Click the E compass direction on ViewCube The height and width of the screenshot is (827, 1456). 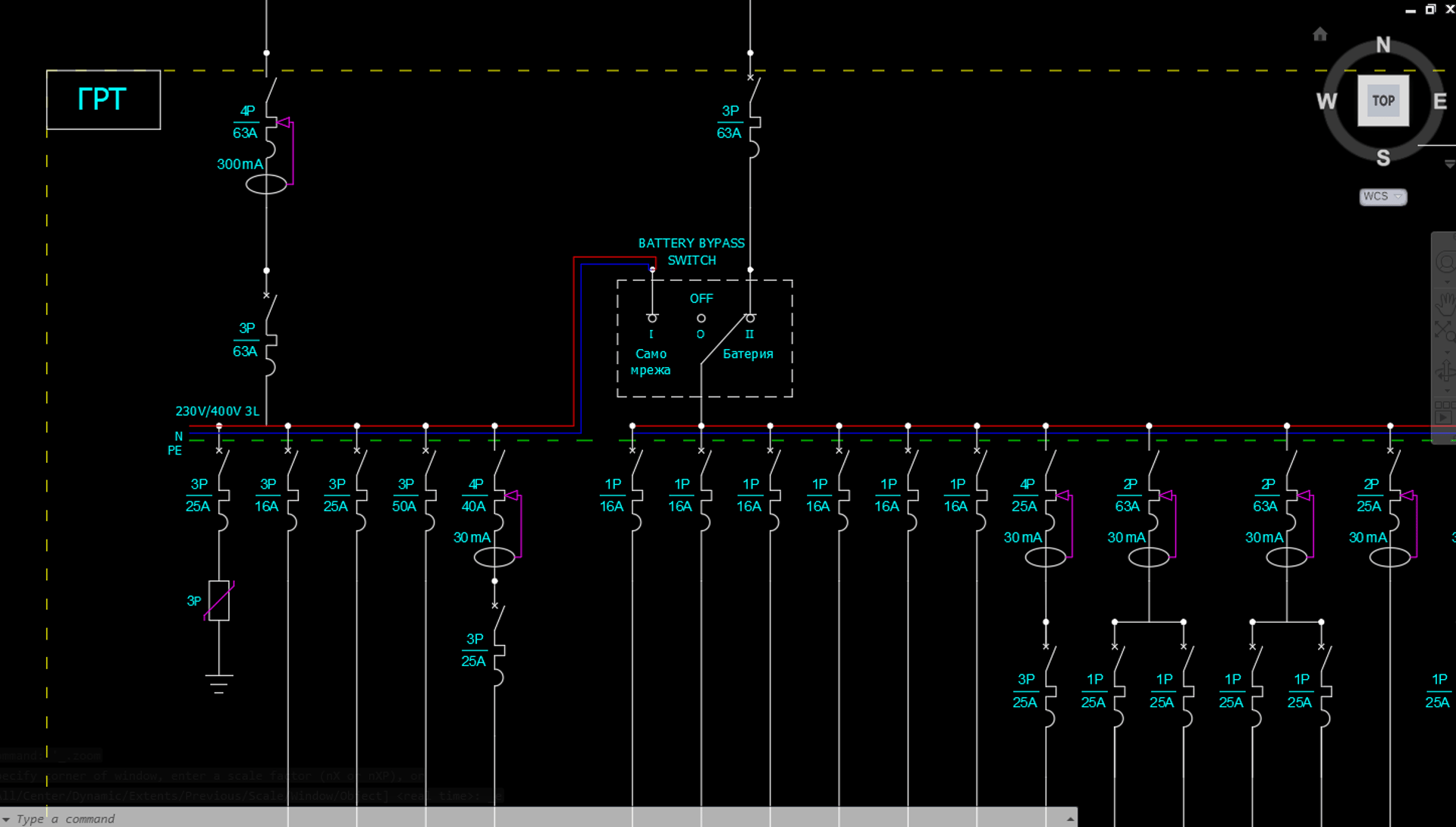pos(1439,101)
